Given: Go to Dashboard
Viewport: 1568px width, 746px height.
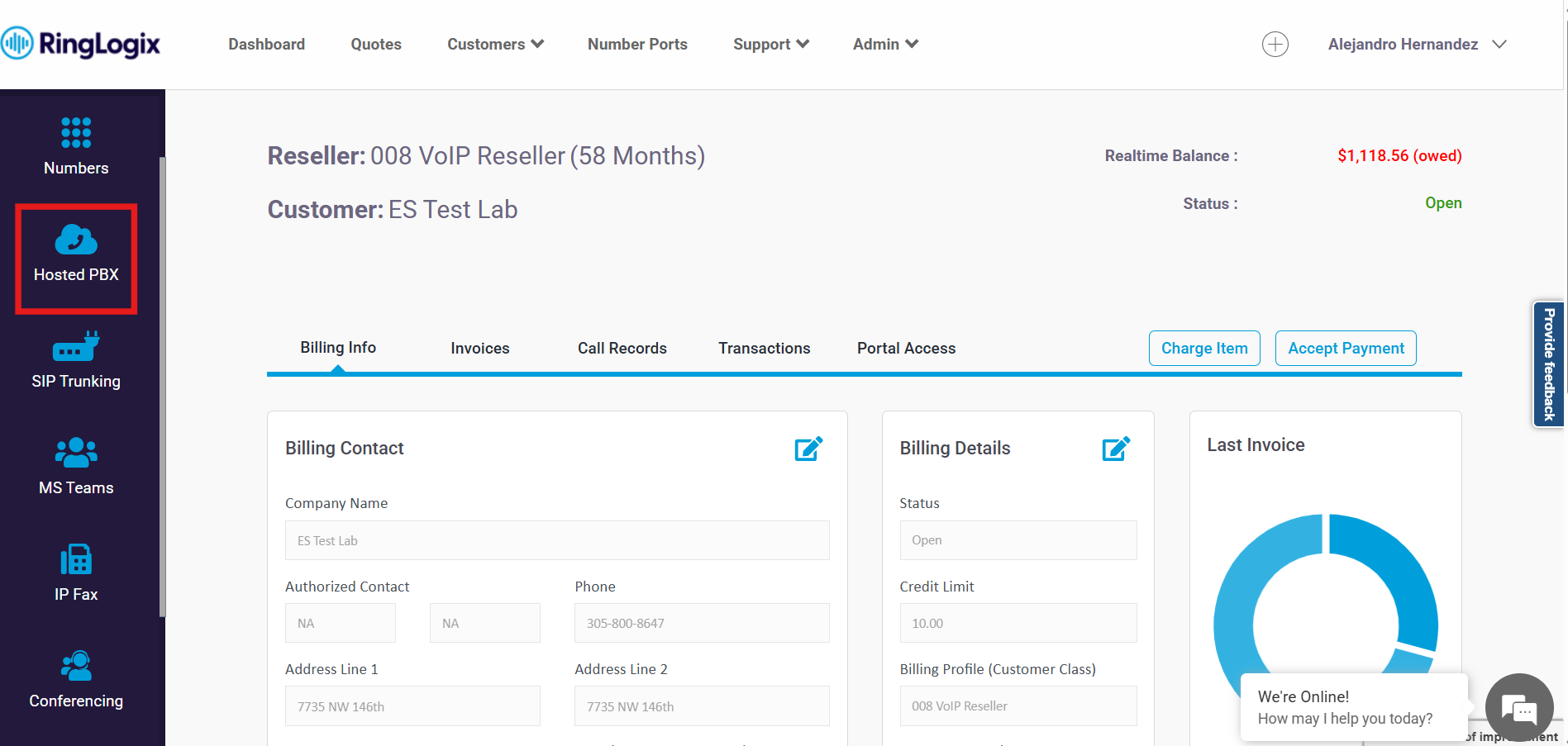Looking at the screenshot, I should (266, 44).
